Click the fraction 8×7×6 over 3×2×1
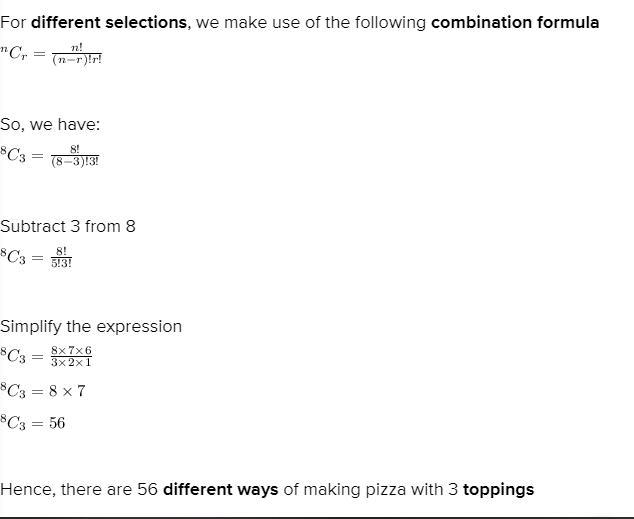This screenshot has height=519, width=634. (71, 357)
